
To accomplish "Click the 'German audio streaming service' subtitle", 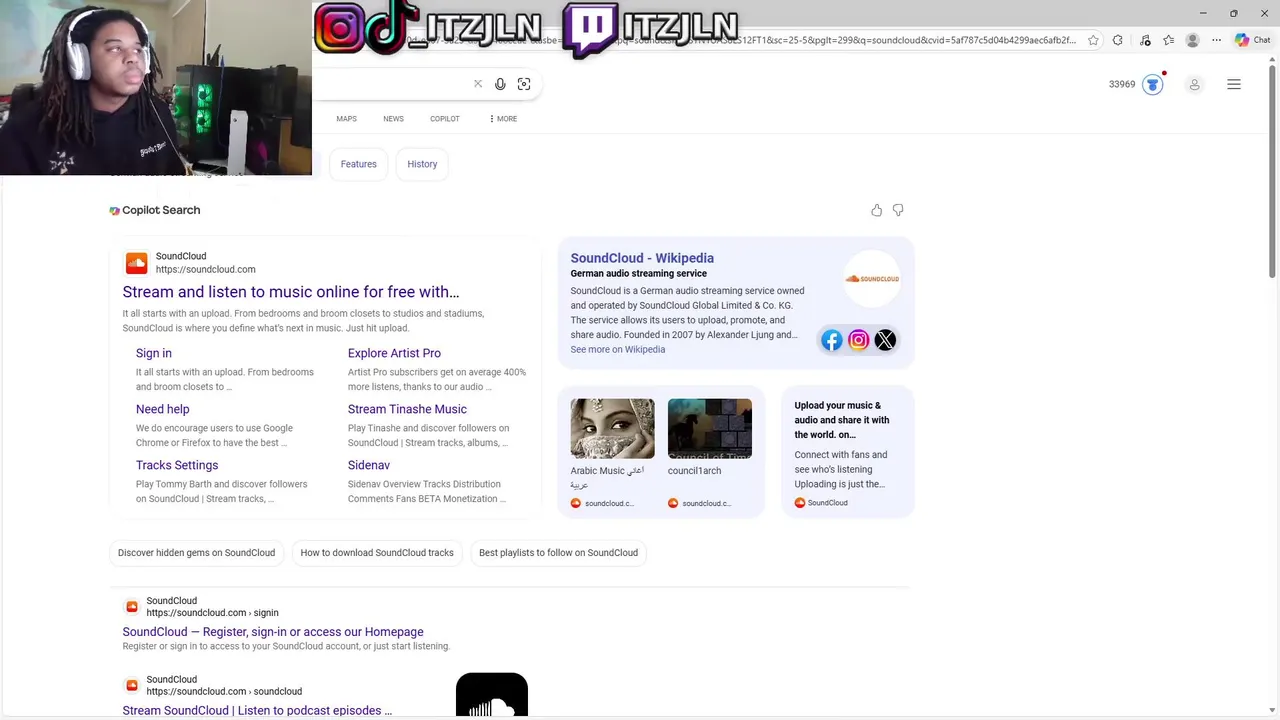I will pos(638,273).
